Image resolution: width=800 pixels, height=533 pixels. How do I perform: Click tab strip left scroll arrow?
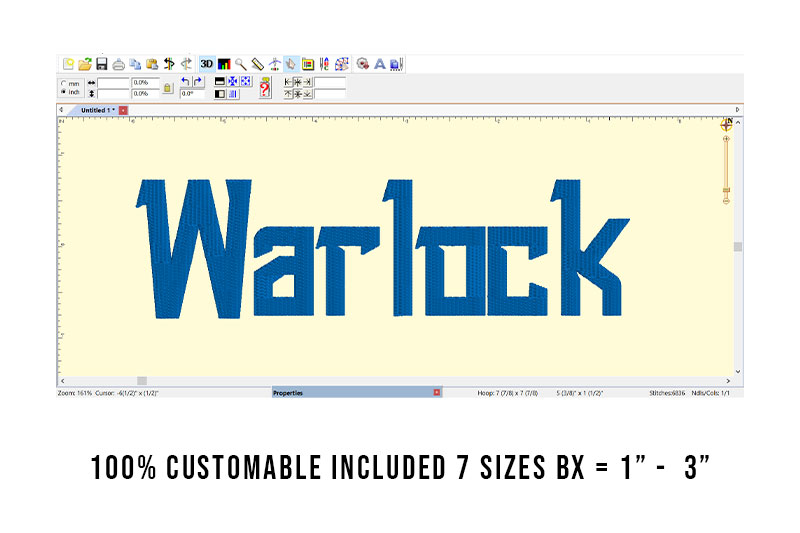(x=61, y=110)
